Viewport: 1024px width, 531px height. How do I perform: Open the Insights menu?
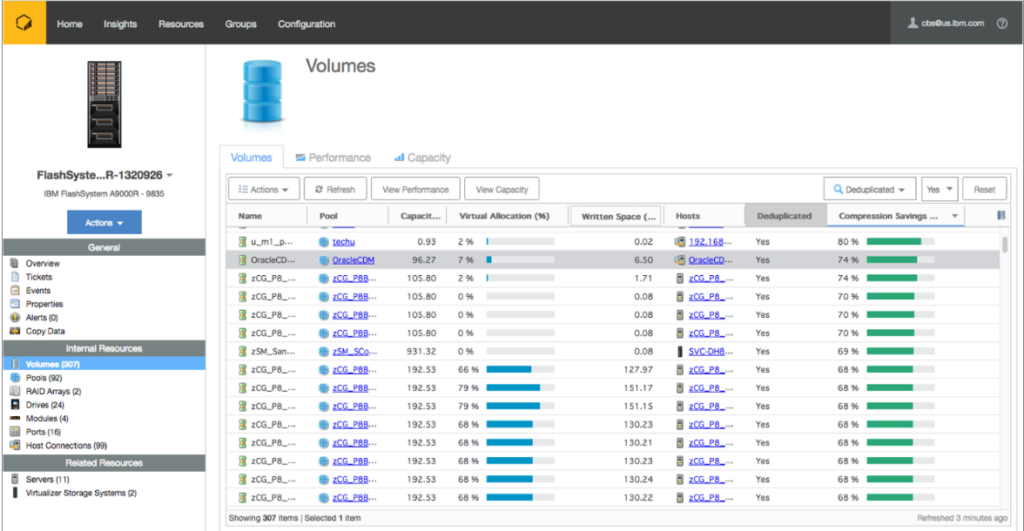click(120, 24)
